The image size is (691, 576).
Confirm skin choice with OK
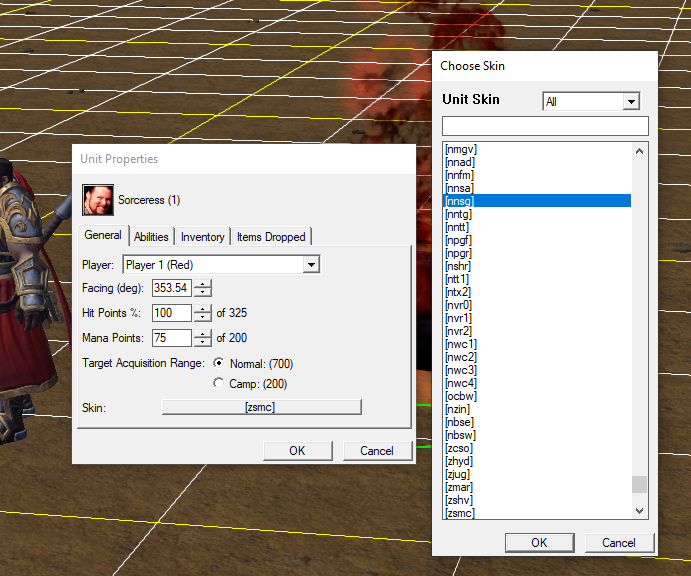(x=539, y=543)
